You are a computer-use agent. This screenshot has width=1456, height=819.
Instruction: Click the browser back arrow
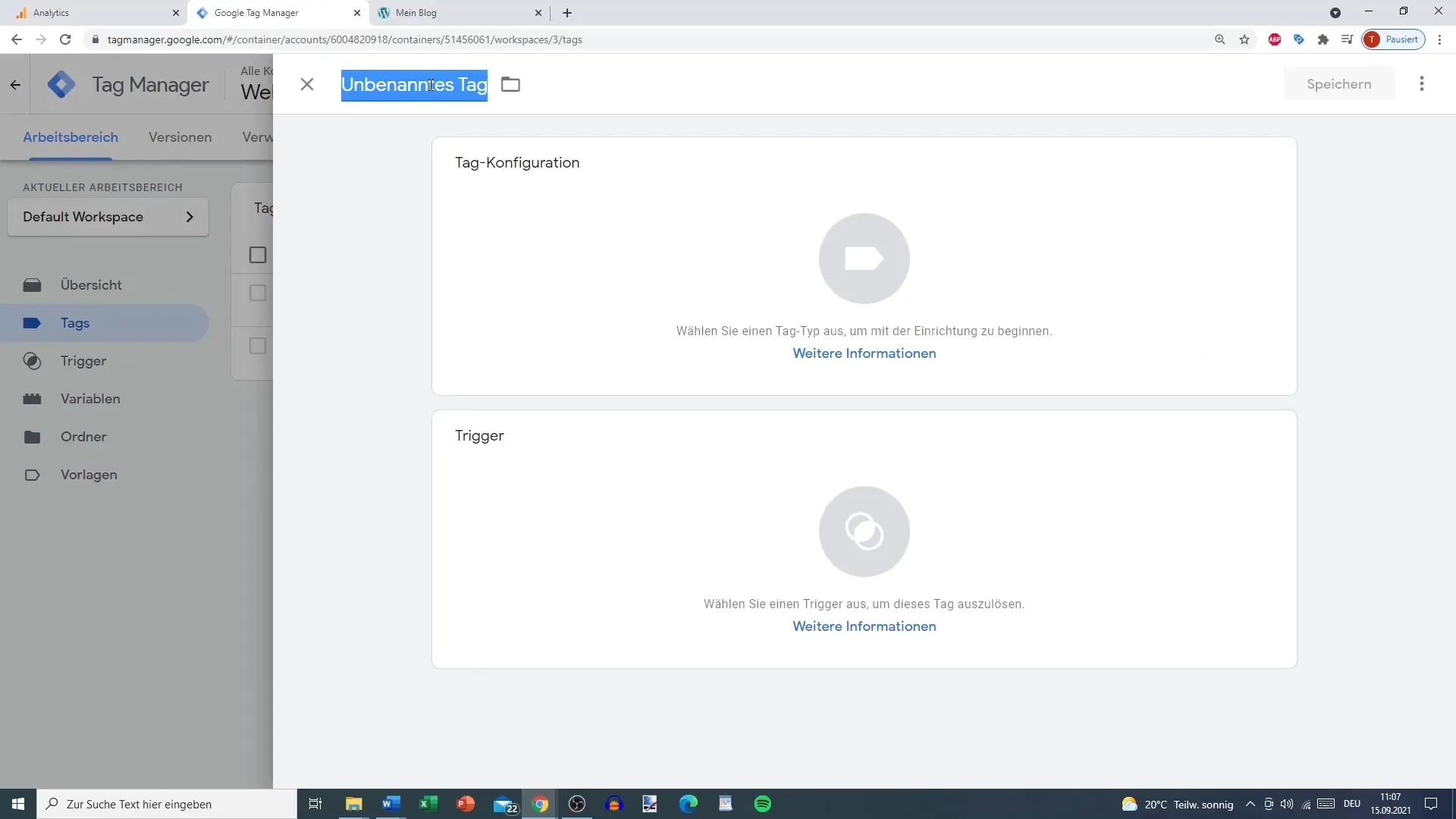pos(17,39)
